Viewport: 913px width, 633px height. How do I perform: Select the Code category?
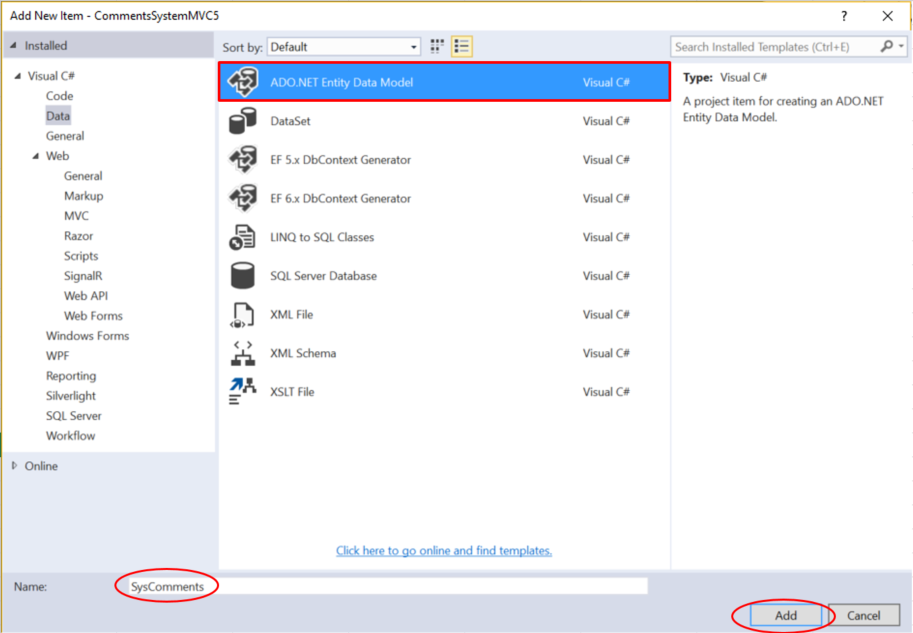point(59,96)
